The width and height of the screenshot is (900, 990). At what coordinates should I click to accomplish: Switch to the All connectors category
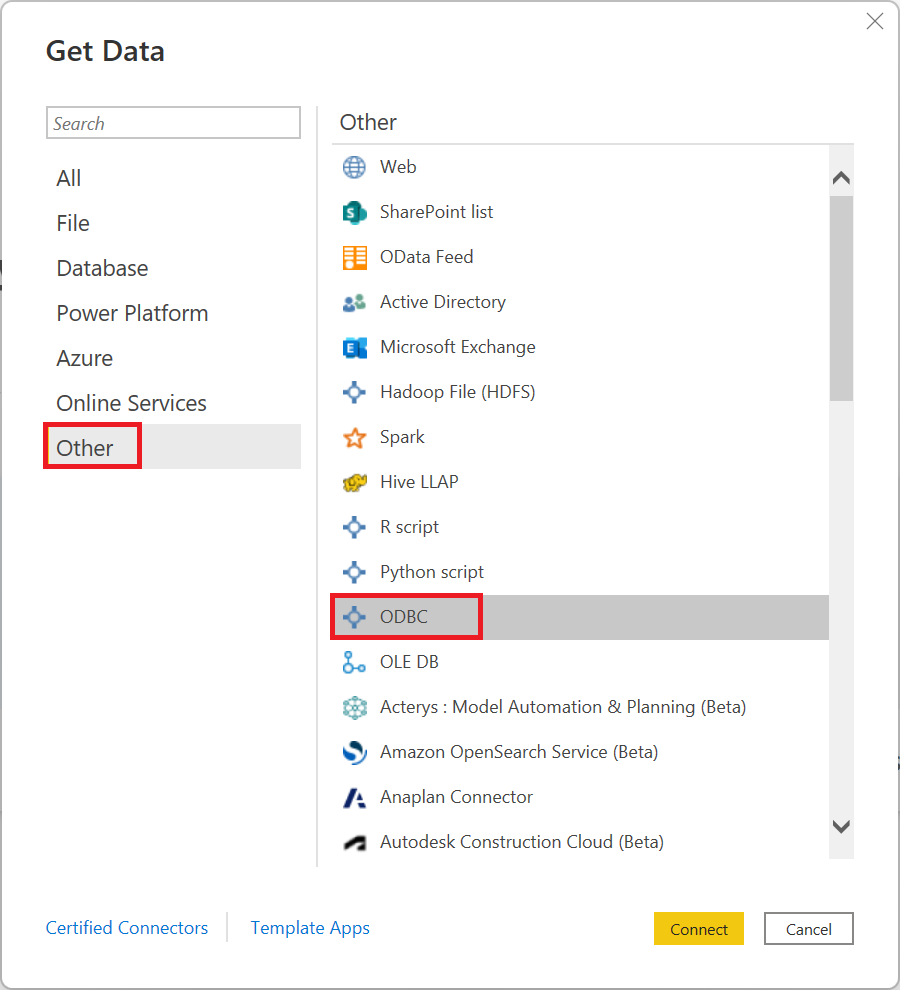tap(68, 178)
